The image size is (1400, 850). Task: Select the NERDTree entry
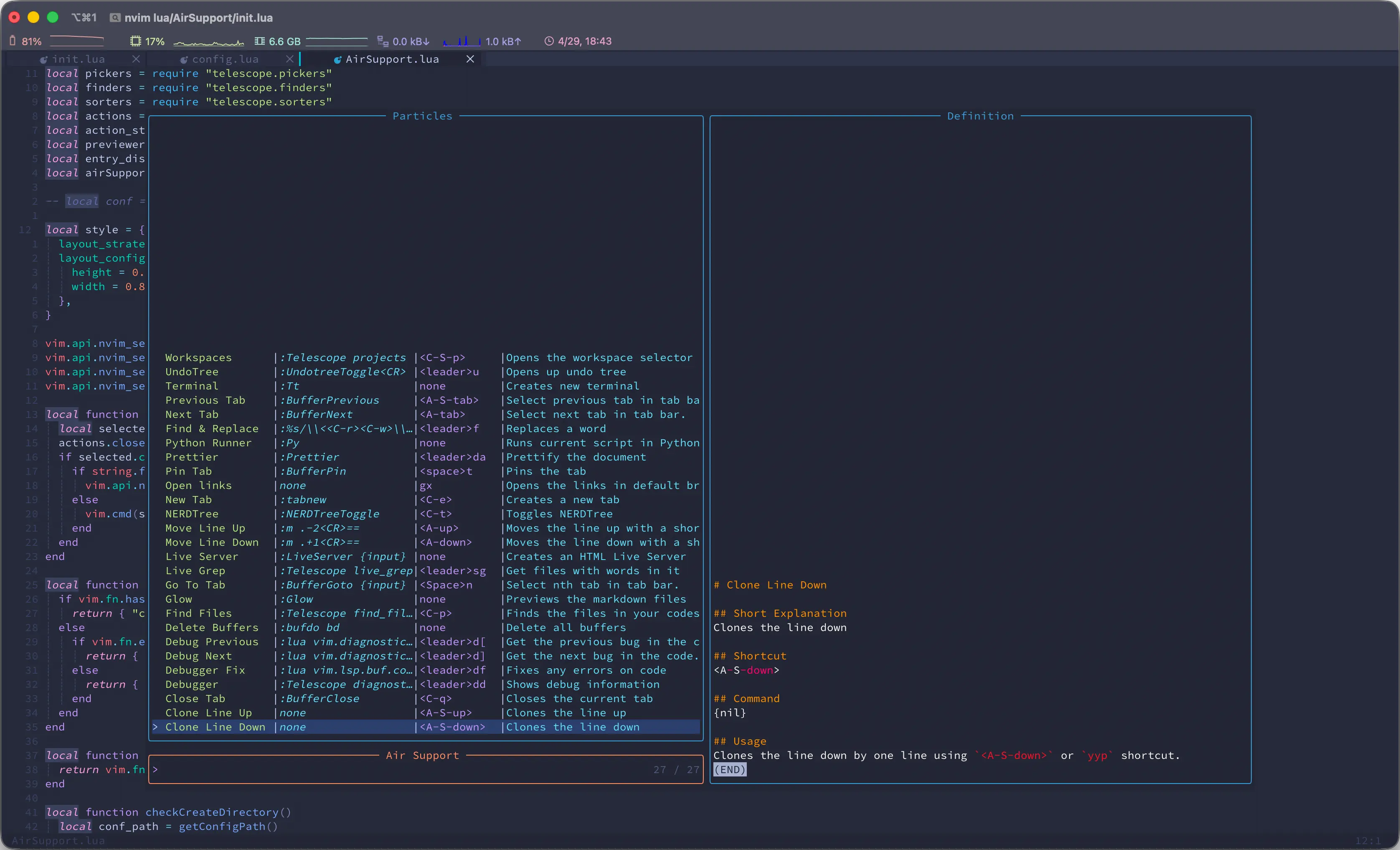click(426, 514)
